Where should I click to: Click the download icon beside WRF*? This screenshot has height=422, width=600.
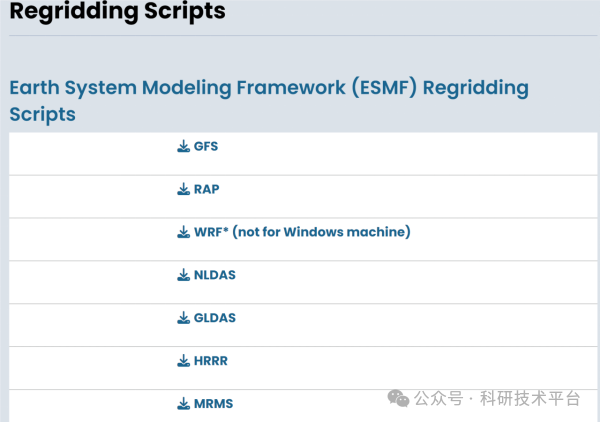[x=184, y=232]
